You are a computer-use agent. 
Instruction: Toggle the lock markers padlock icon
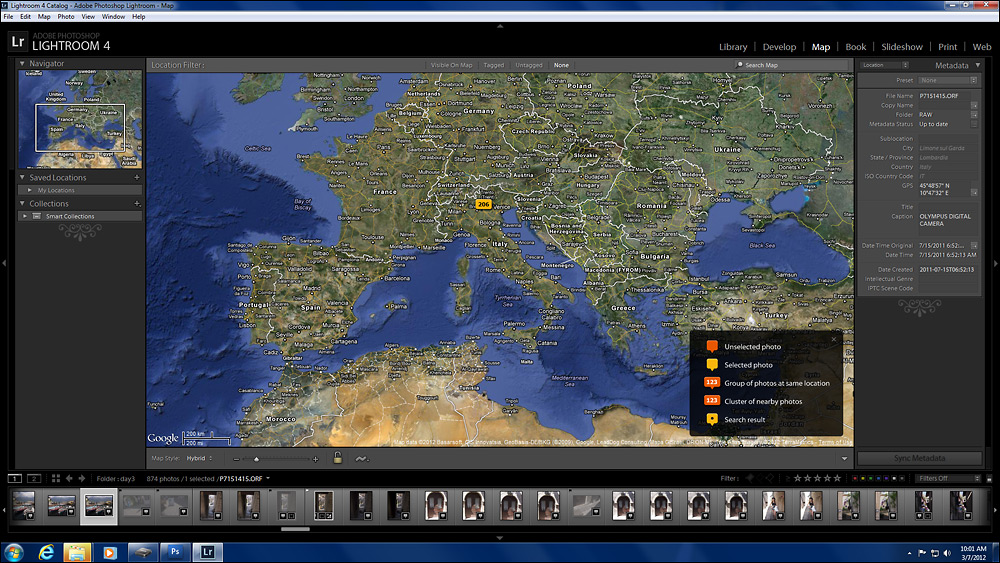point(337,458)
